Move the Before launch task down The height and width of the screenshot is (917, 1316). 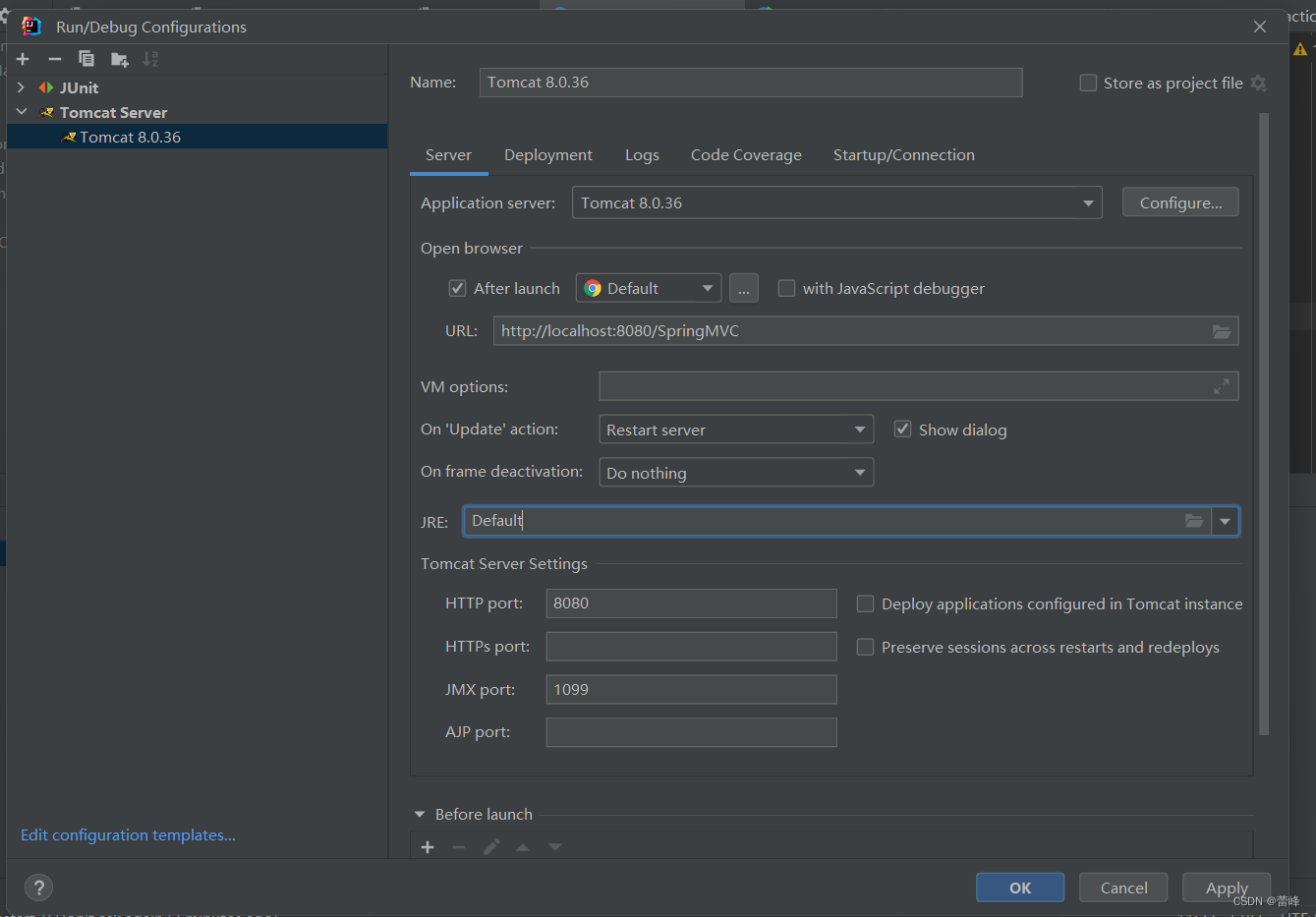(555, 847)
